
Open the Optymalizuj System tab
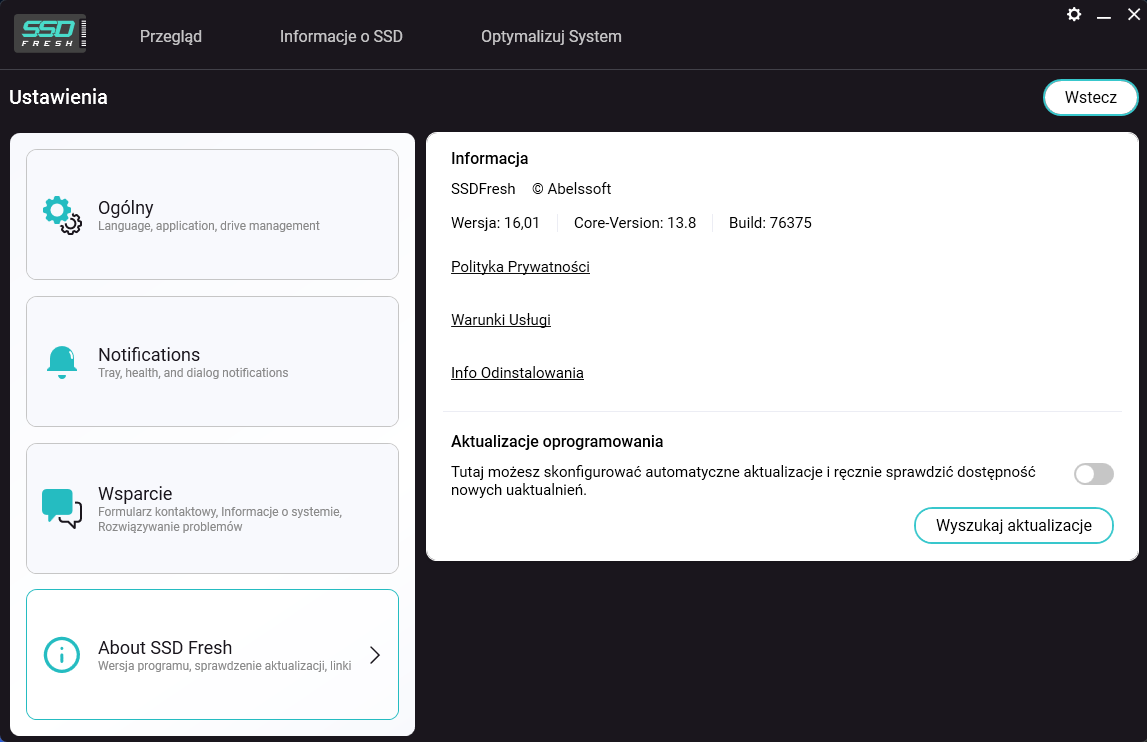pyautogui.click(x=551, y=37)
